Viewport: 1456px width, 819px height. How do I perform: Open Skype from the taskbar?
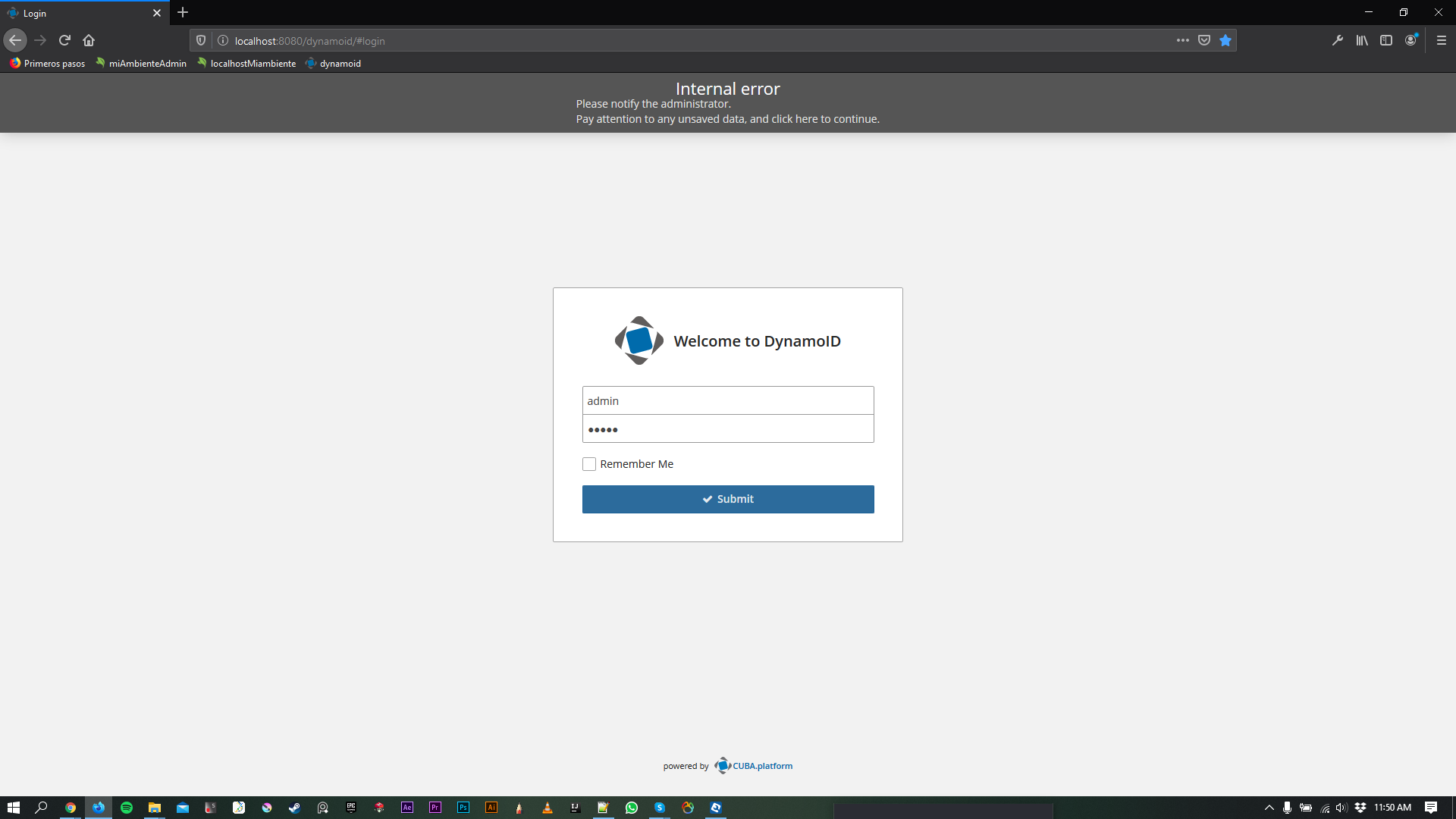coord(660,808)
